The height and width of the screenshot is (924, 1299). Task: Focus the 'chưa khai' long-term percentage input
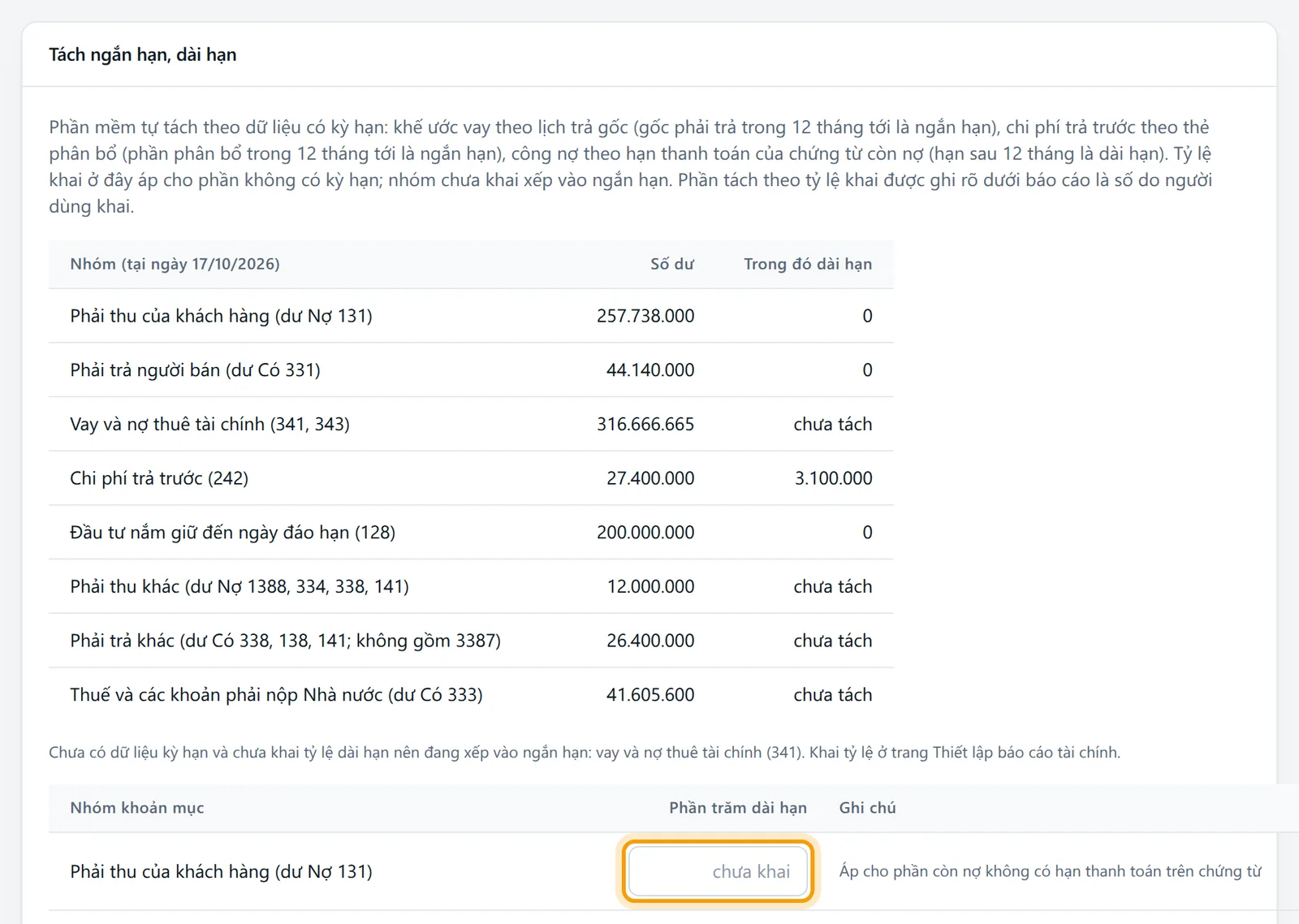tap(719, 871)
